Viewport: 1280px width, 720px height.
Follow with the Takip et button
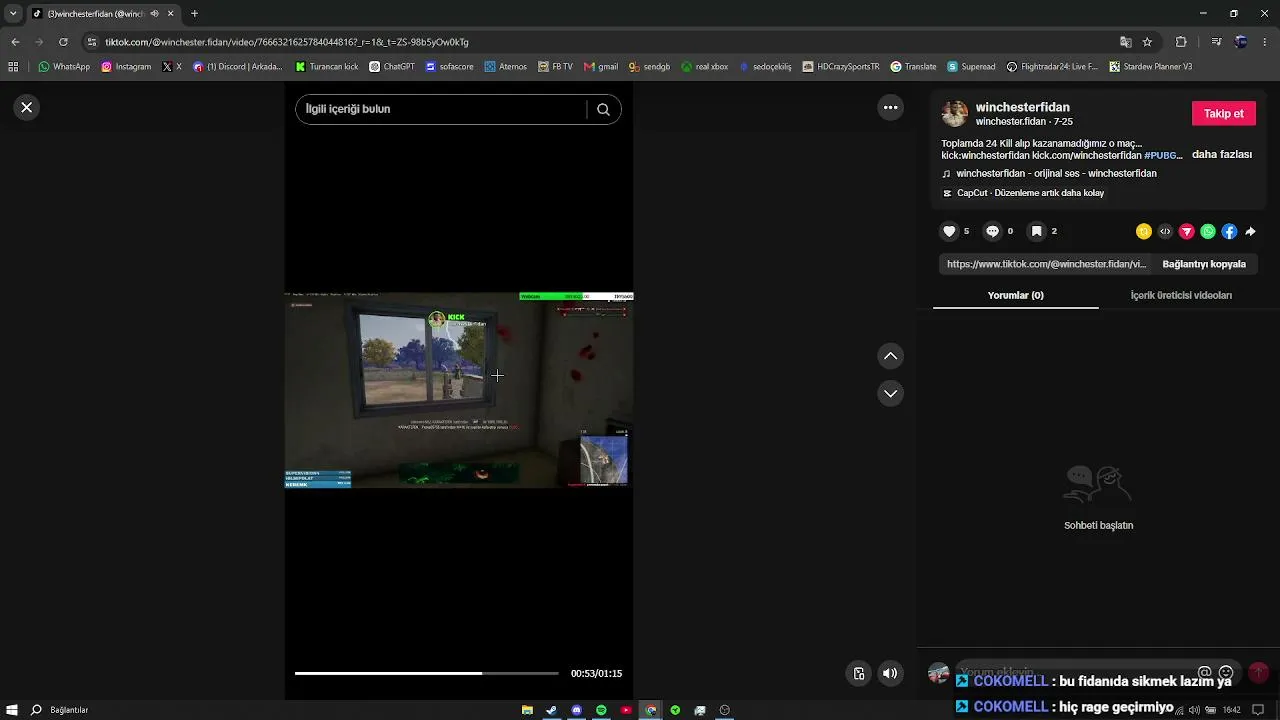click(x=1224, y=113)
